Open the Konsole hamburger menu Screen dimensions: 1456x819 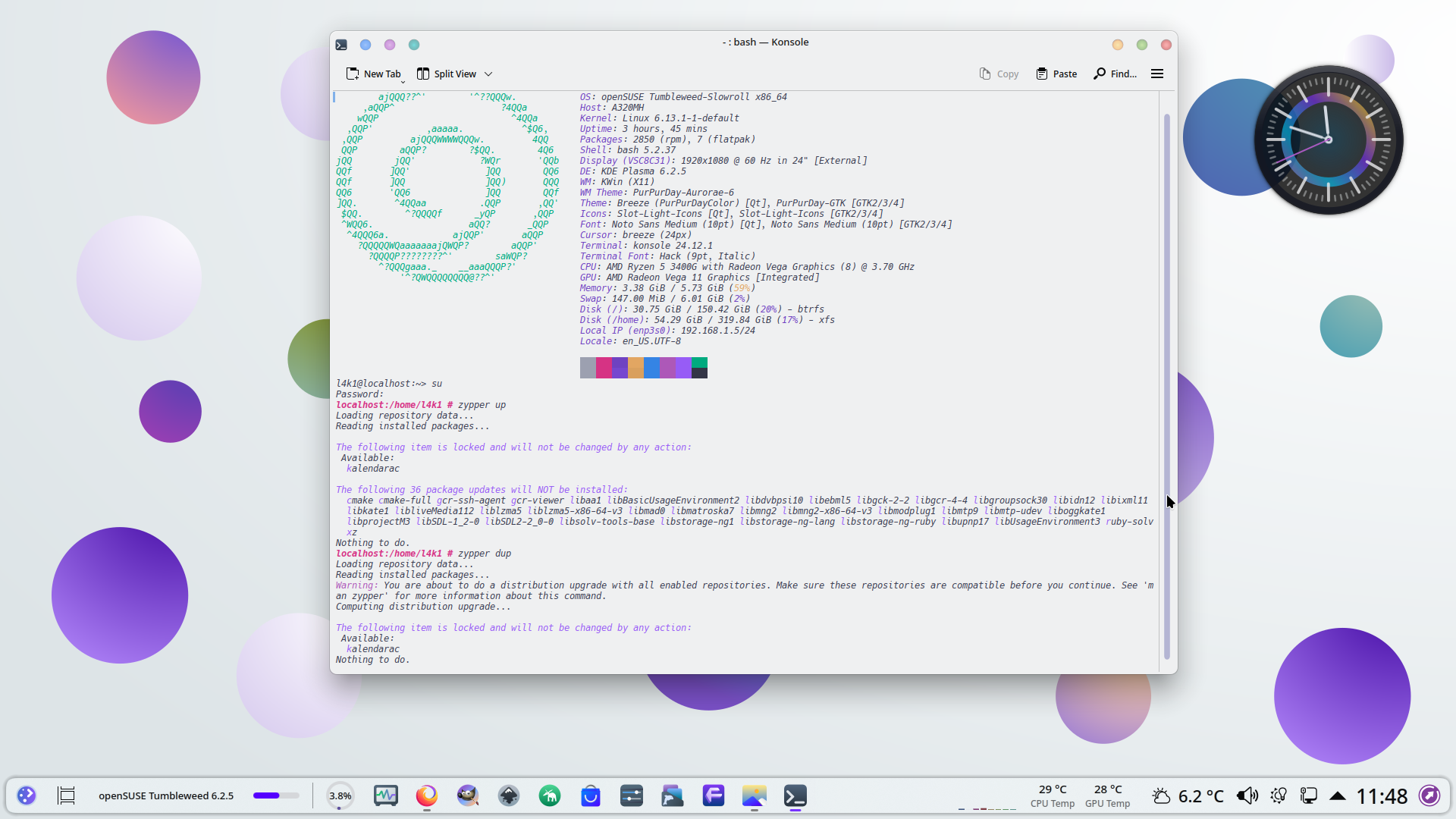point(1157,74)
